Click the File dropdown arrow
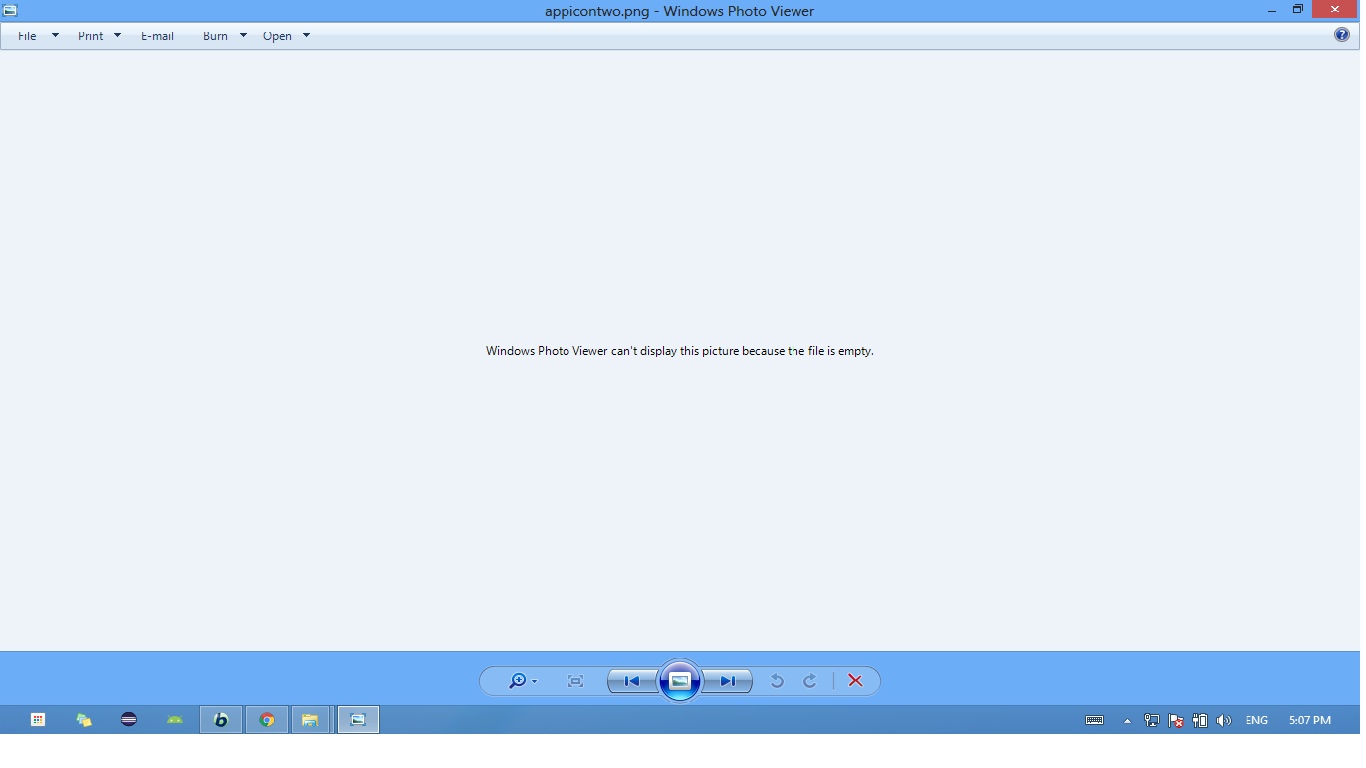1366x768 pixels. (x=55, y=35)
